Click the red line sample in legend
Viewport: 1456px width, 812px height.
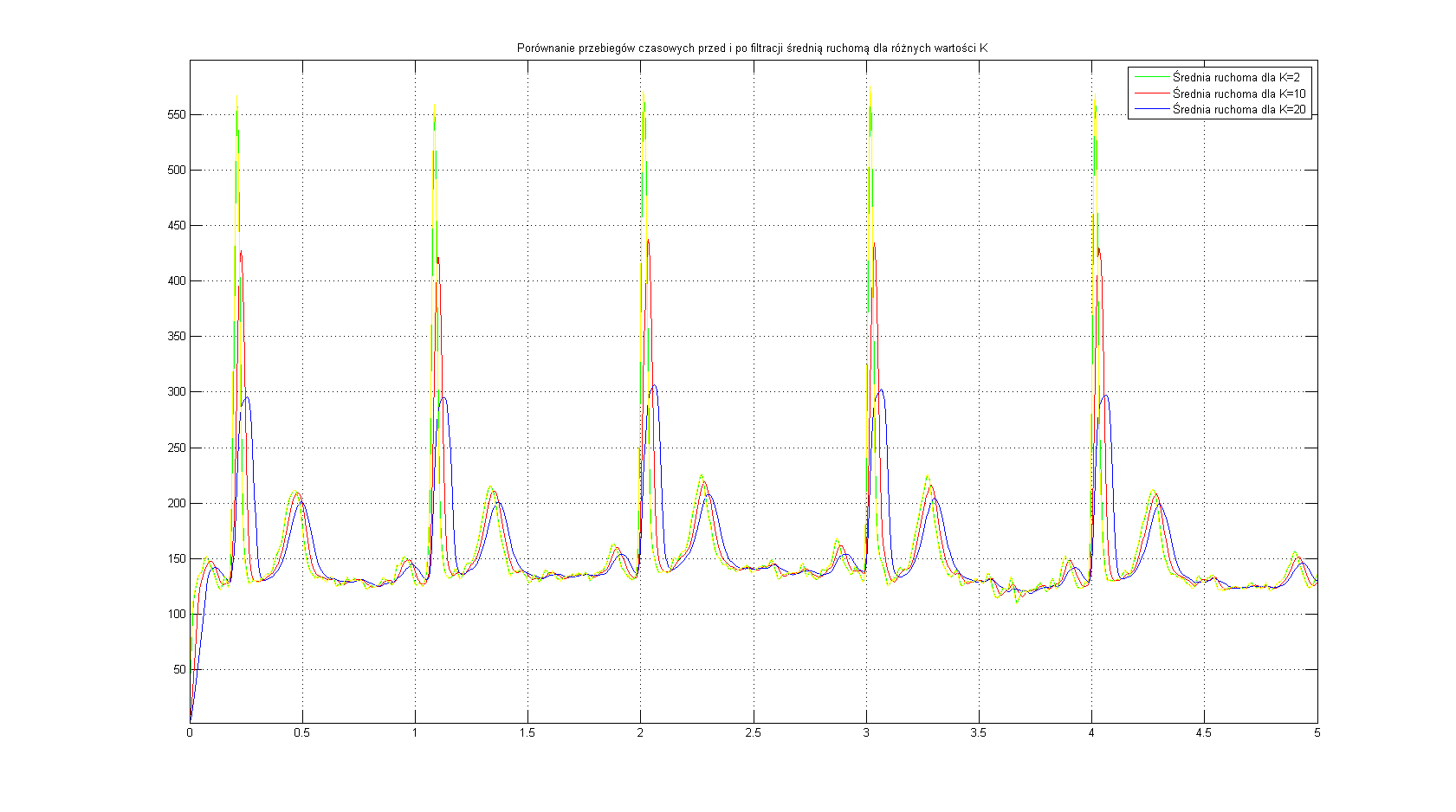pyautogui.click(x=1150, y=93)
